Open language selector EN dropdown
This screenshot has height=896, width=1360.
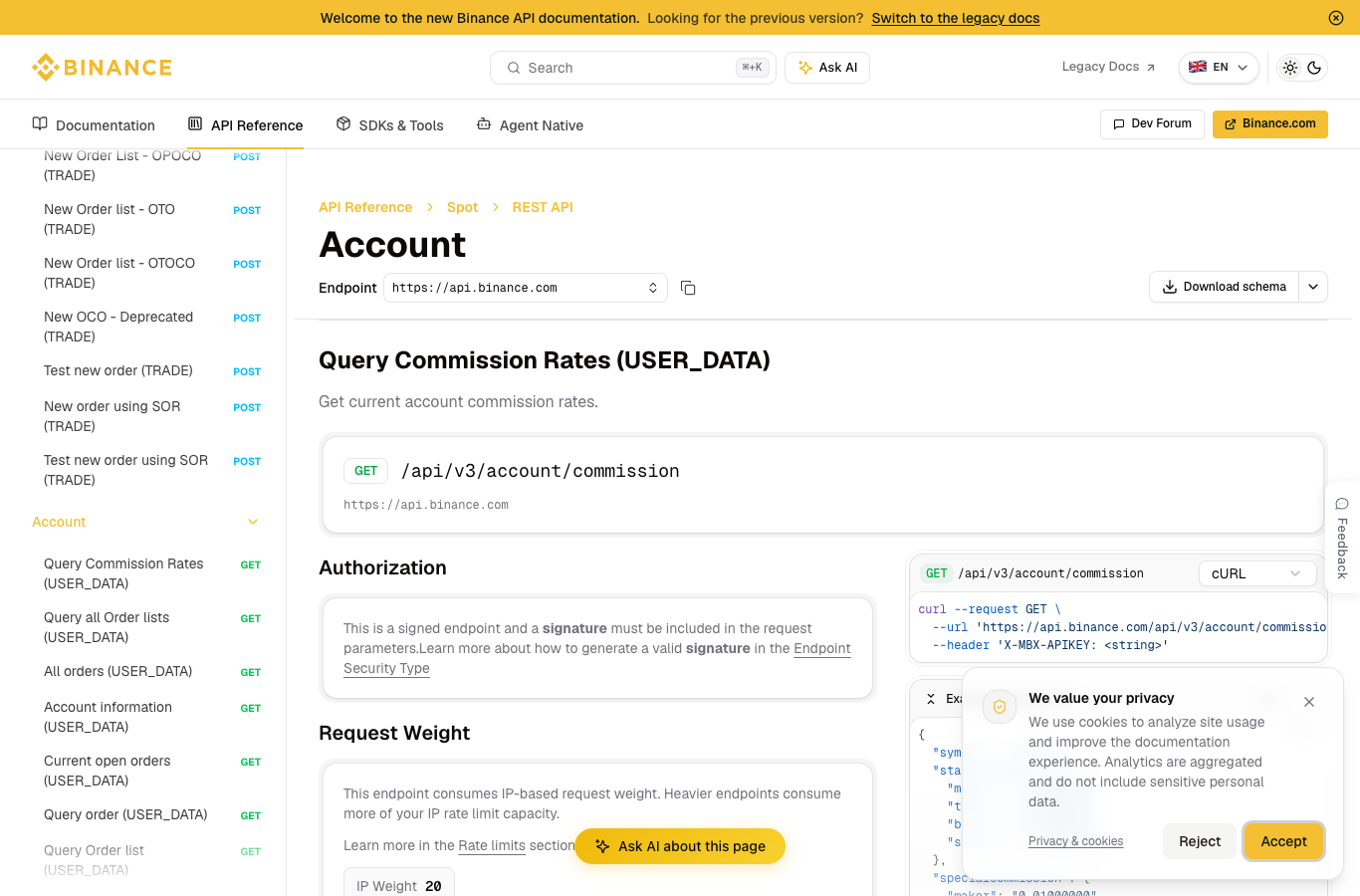[1219, 68]
